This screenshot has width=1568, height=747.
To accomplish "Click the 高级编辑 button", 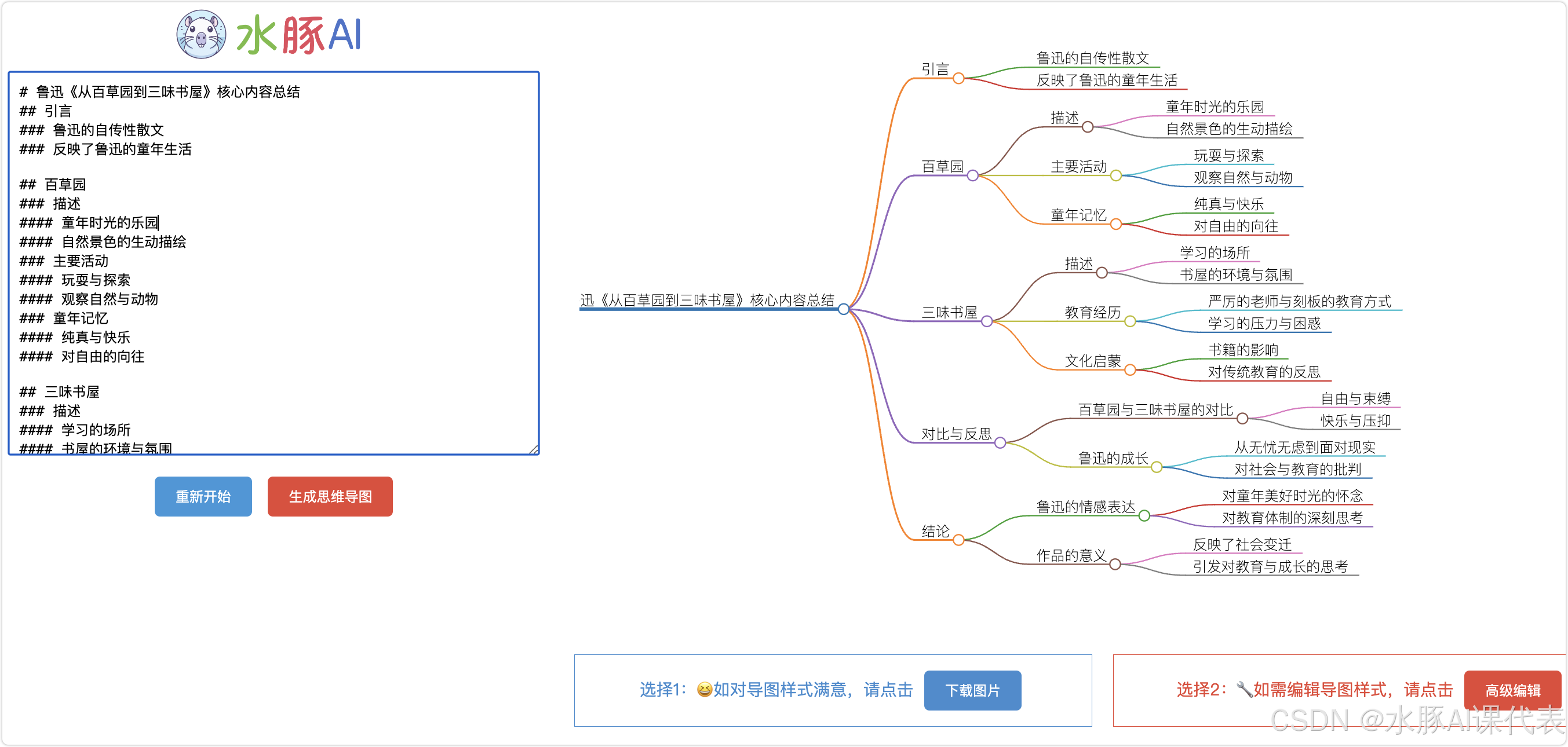I will tap(1512, 690).
